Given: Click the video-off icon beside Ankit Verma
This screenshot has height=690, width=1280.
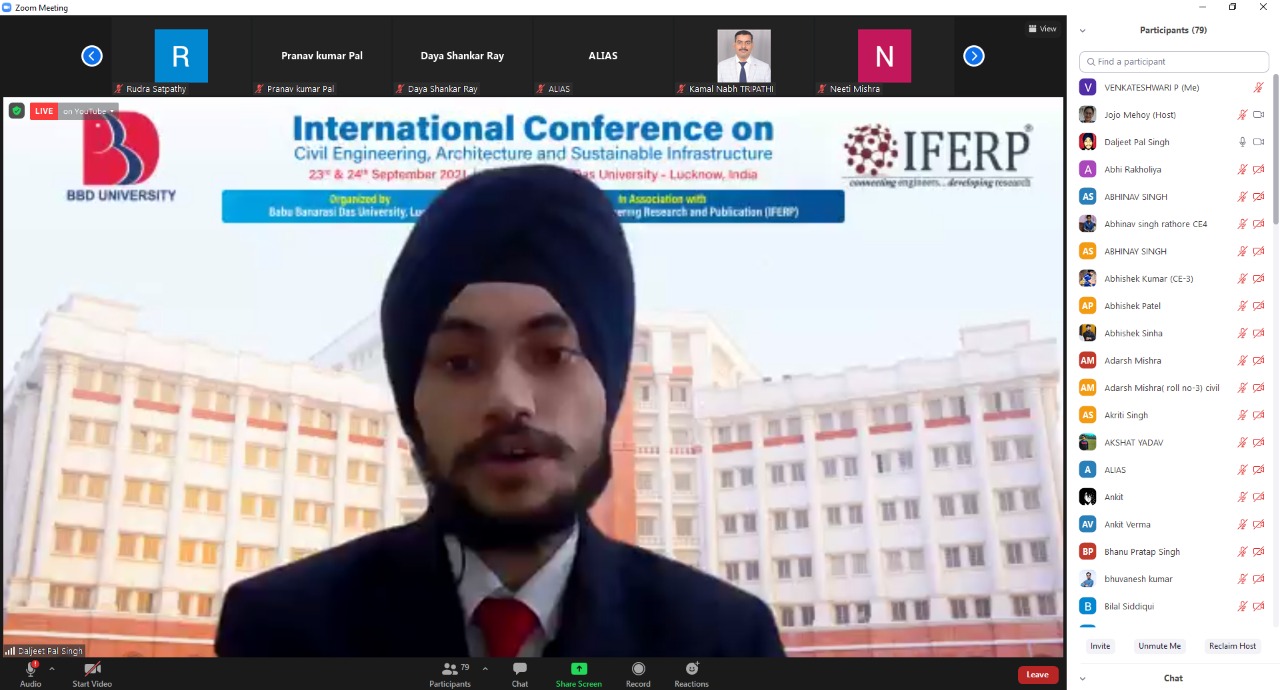Looking at the screenshot, I should [1259, 524].
